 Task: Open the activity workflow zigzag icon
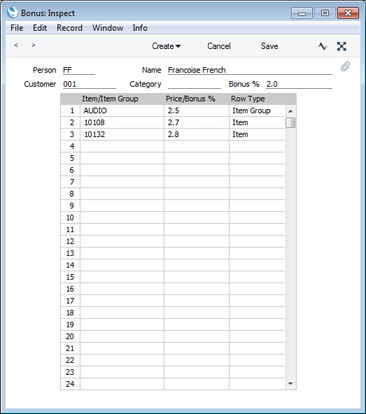coord(322,46)
